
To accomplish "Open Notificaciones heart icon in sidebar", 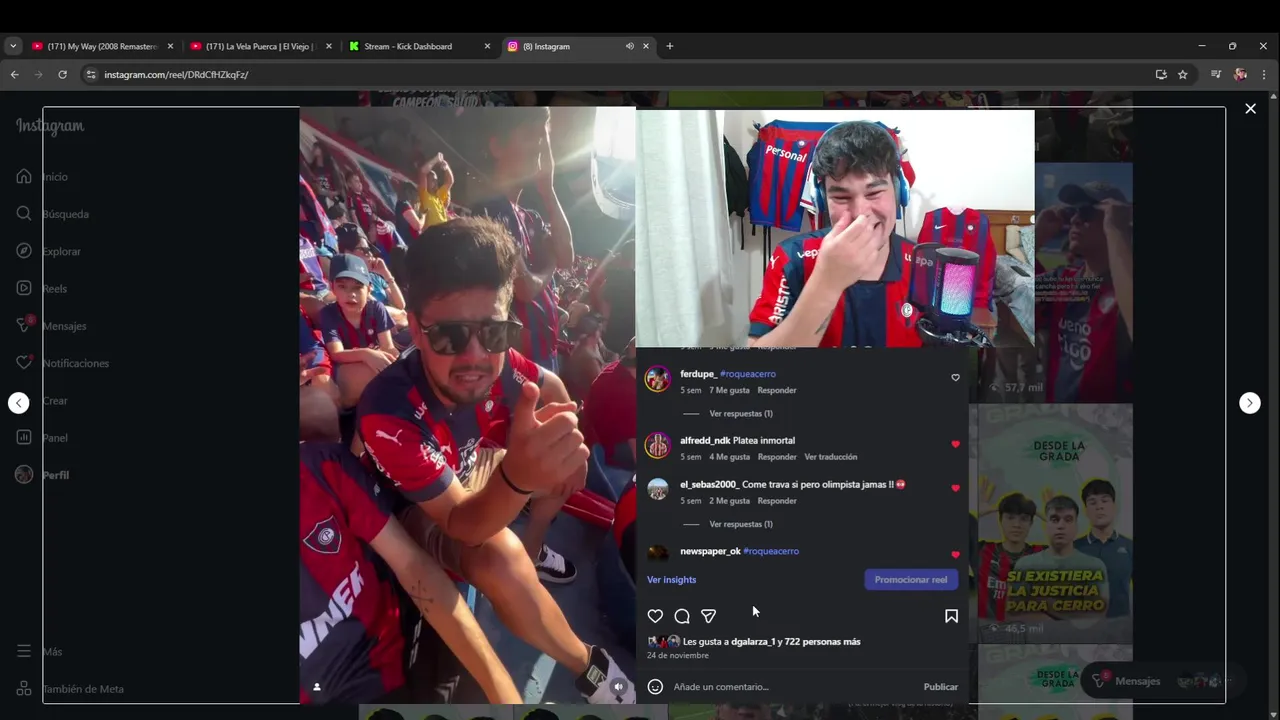I will pyautogui.click(x=24, y=362).
